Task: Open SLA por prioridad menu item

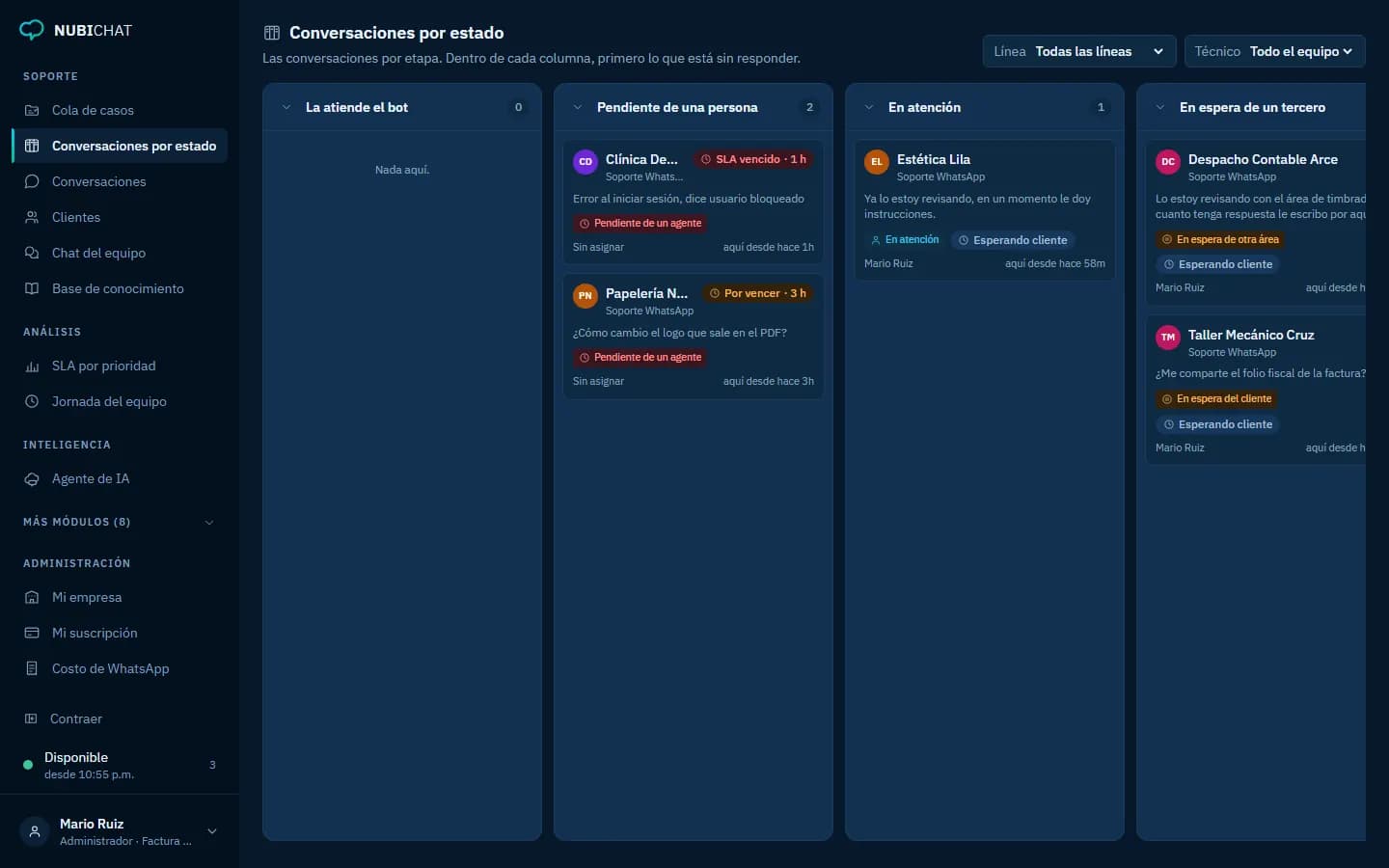Action: (x=120, y=366)
